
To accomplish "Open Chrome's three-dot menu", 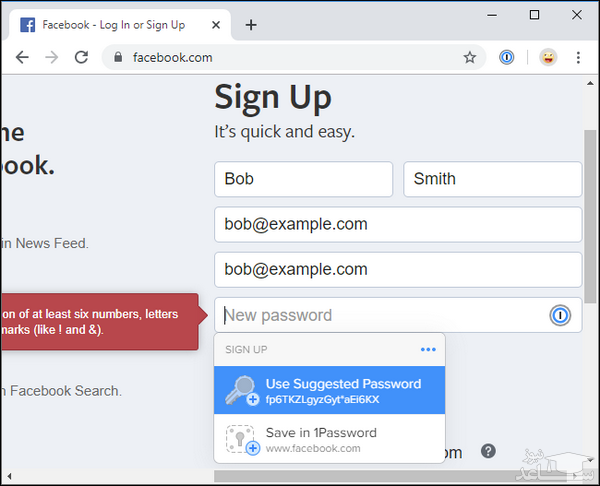I will click(579, 58).
